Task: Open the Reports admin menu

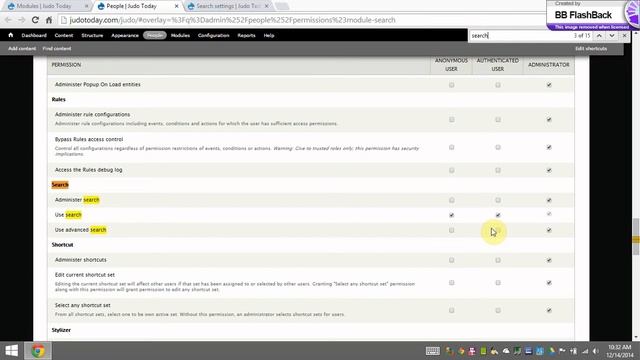Action: pyautogui.click(x=246, y=36)
